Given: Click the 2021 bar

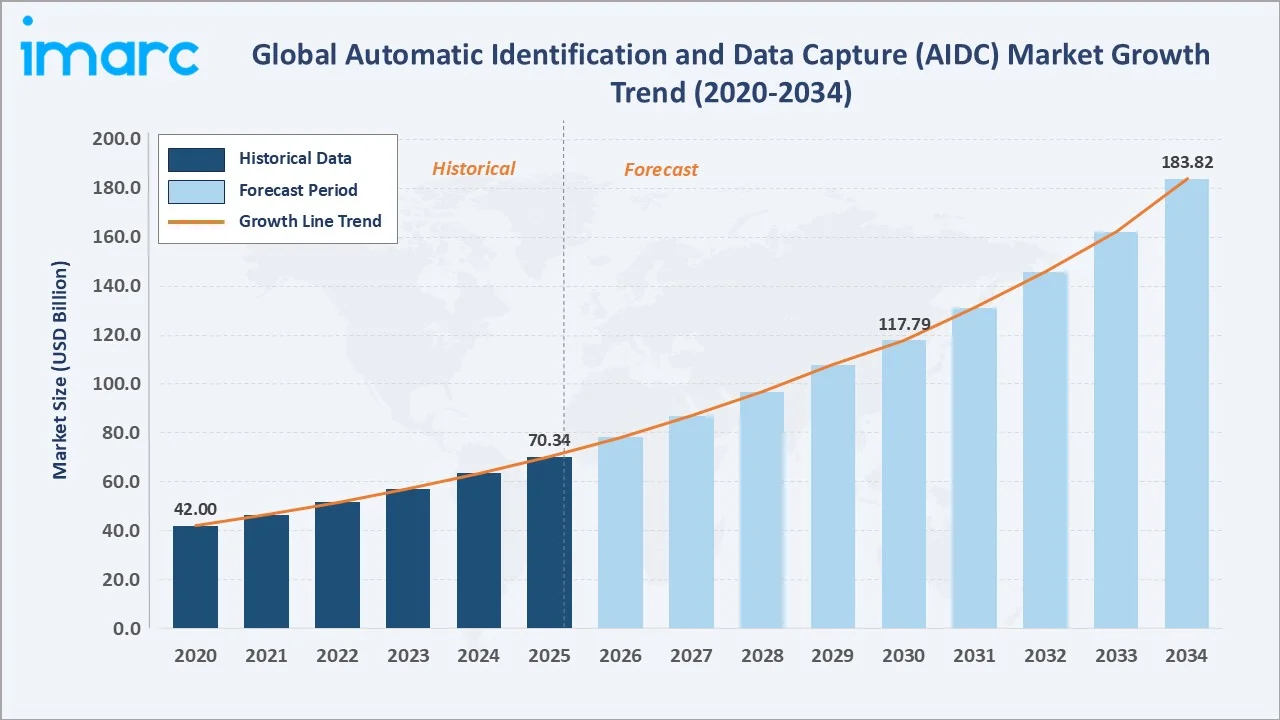Looking at the screenshot, I should point(266,572).
